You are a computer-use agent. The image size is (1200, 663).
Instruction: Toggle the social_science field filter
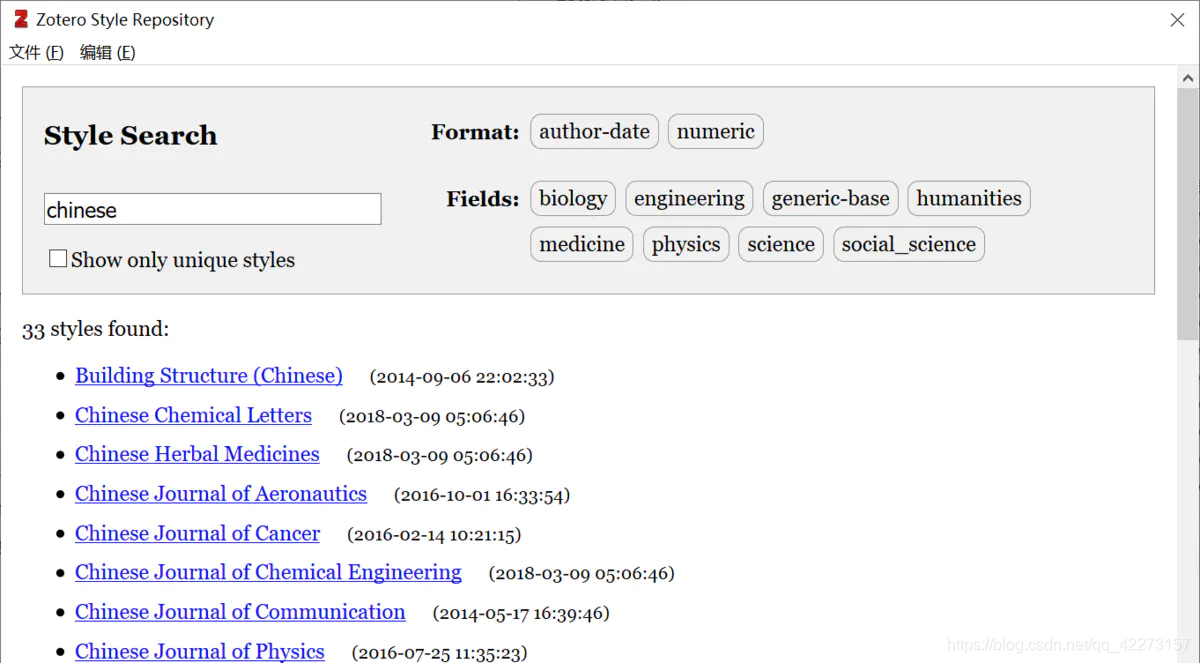click(x=909, y=244)
